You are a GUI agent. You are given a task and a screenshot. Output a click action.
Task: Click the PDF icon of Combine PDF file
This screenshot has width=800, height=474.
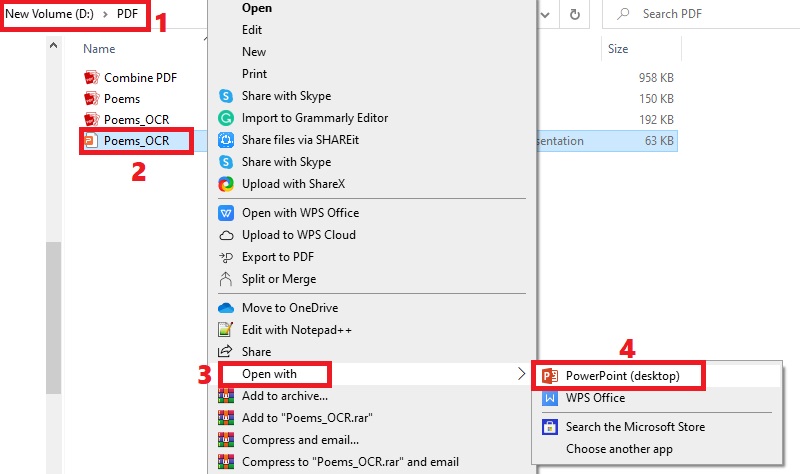(91, 78)
